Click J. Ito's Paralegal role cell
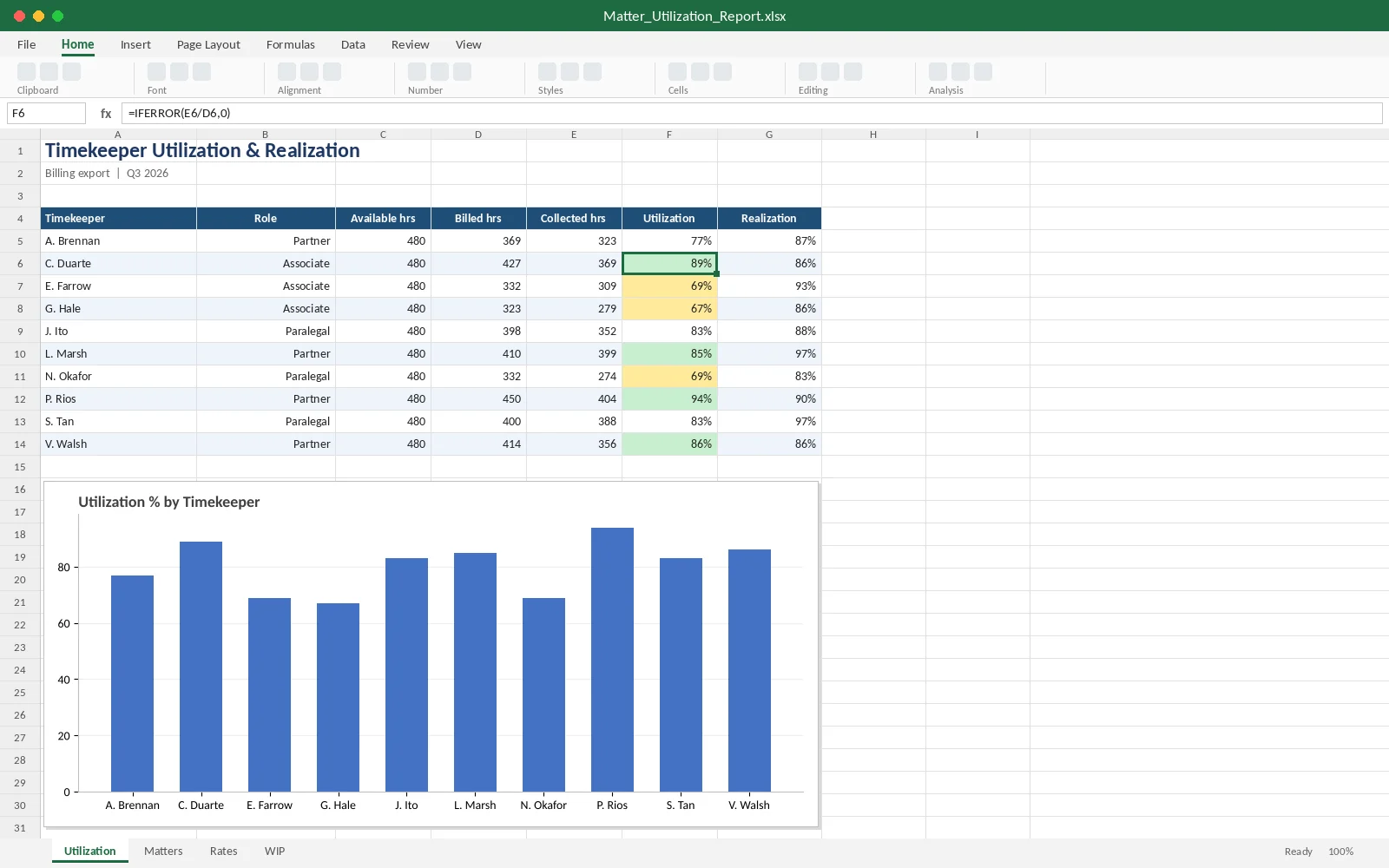 point(266,332)
